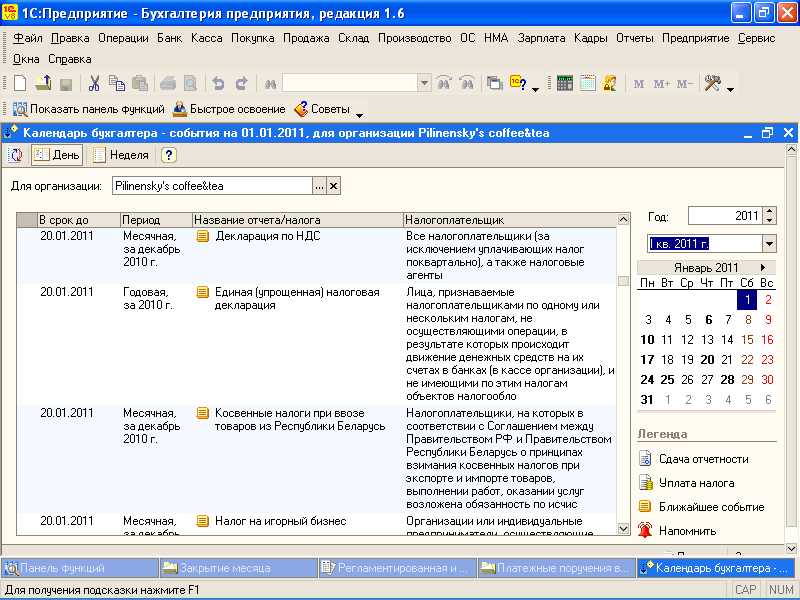The width and height of the screenshot is (800, 600).
Task: Click the Cut scissors icon
Action: tap(94, 83)
